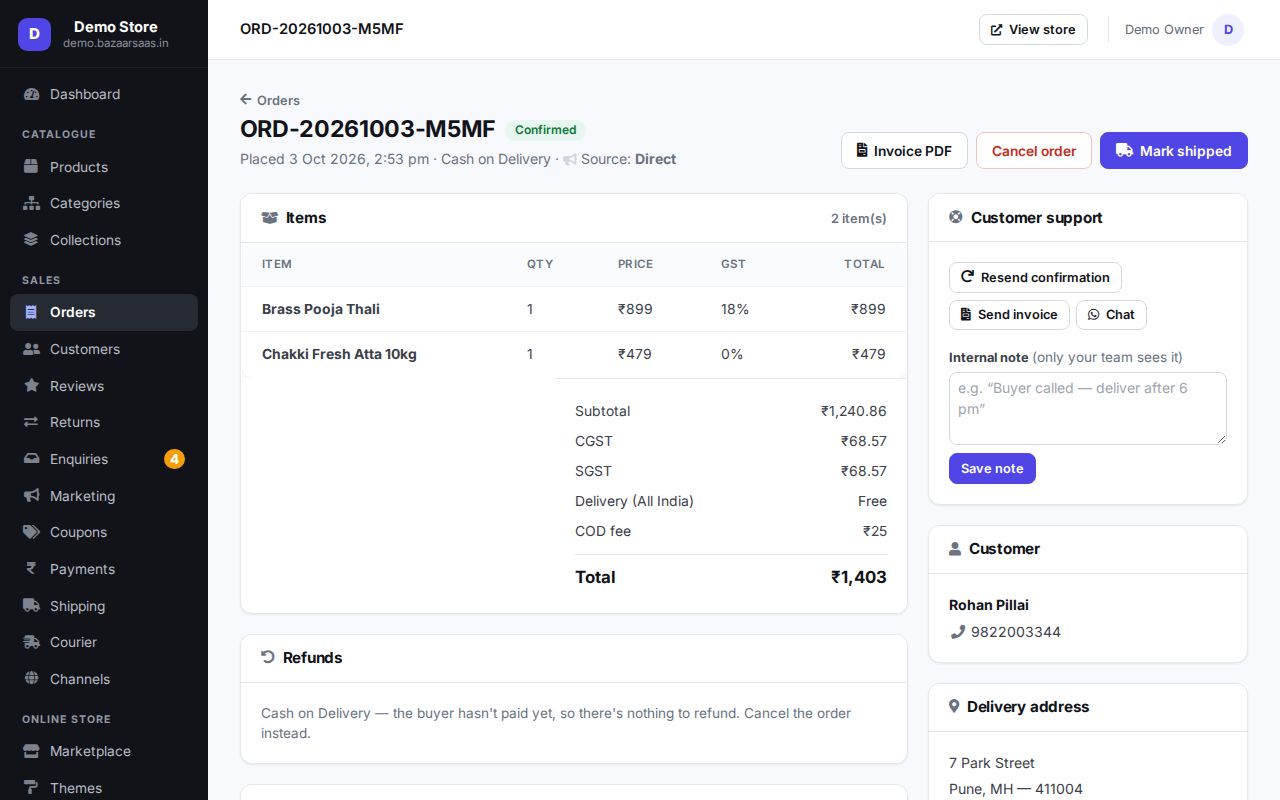
Task: Click the Customers people icon
Action: click(x=31, y=349)
